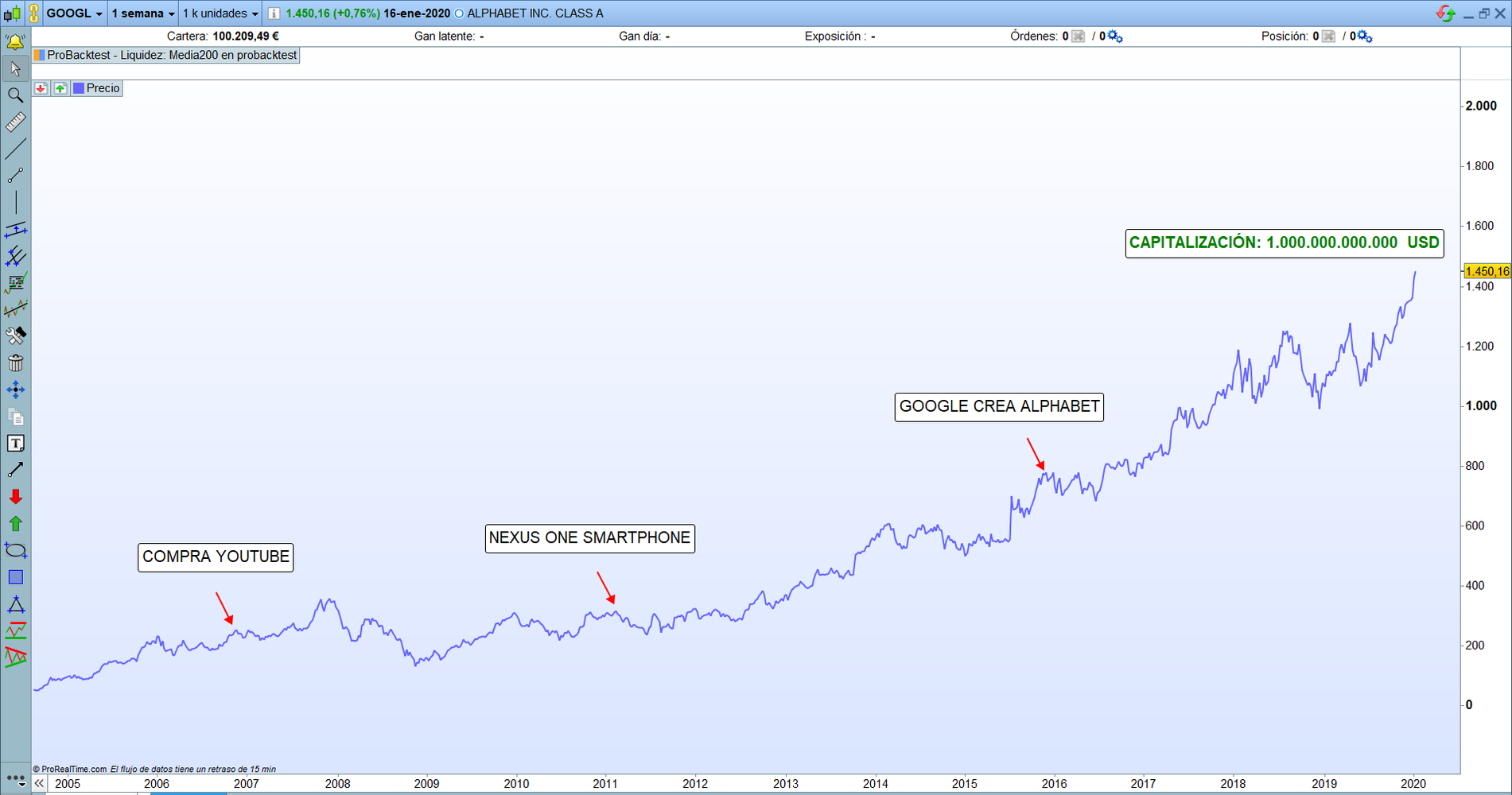1512x795 pixels.
Task: Choose the segment tool with endpoints
Action: pos(15,176)
